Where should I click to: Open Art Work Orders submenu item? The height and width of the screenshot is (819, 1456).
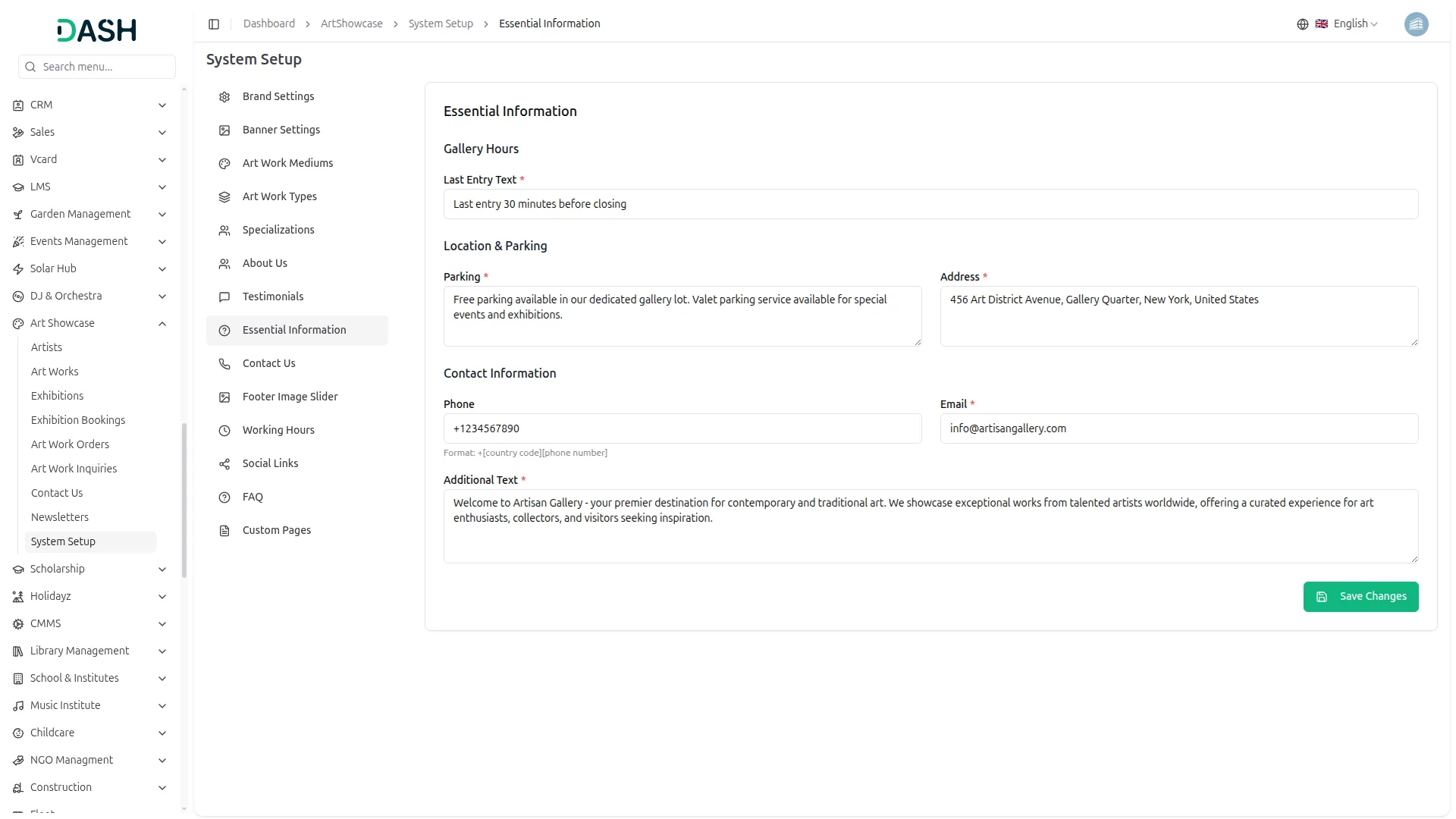pyautogui.click(x=70, y=444)
